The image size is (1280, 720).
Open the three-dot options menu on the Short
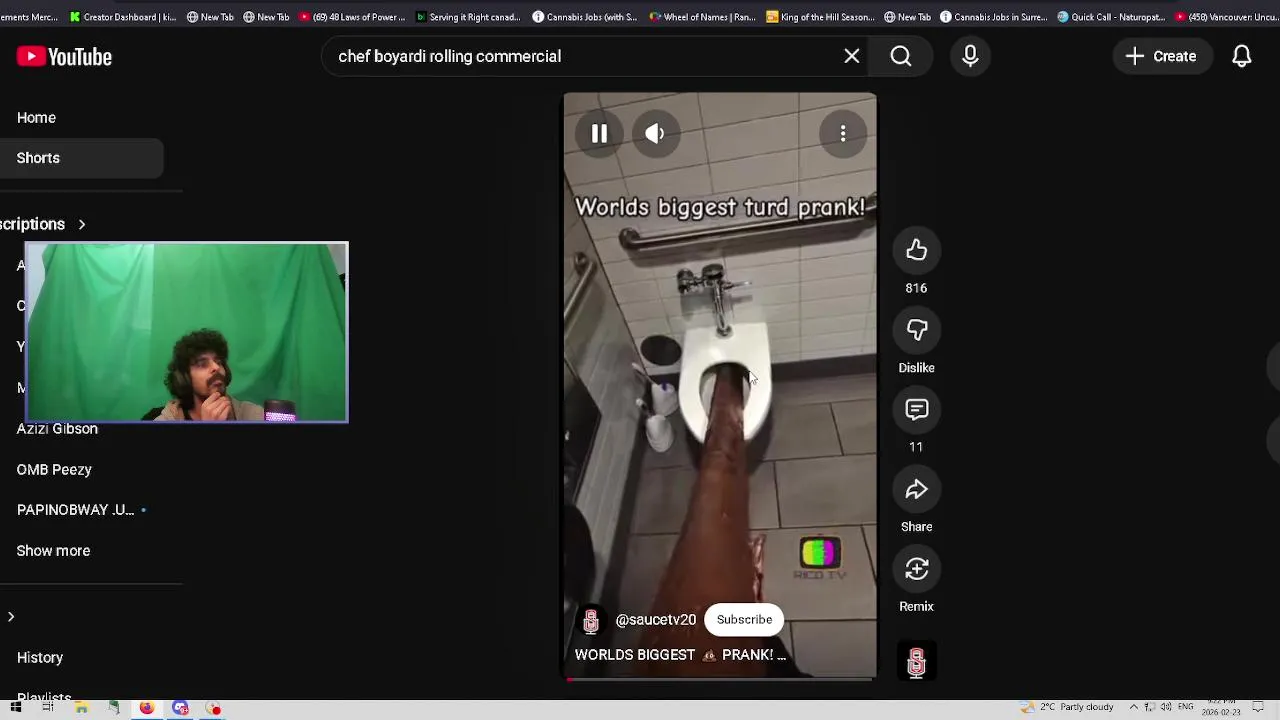coord(843,134)
